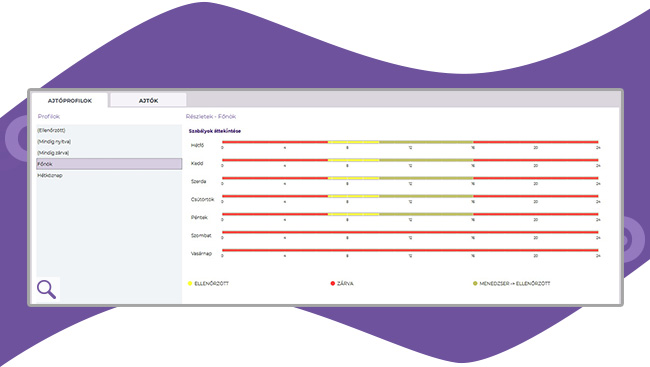Click the yellow segment on Hétfő timeline
650x367 pixels.
[353, 142]
